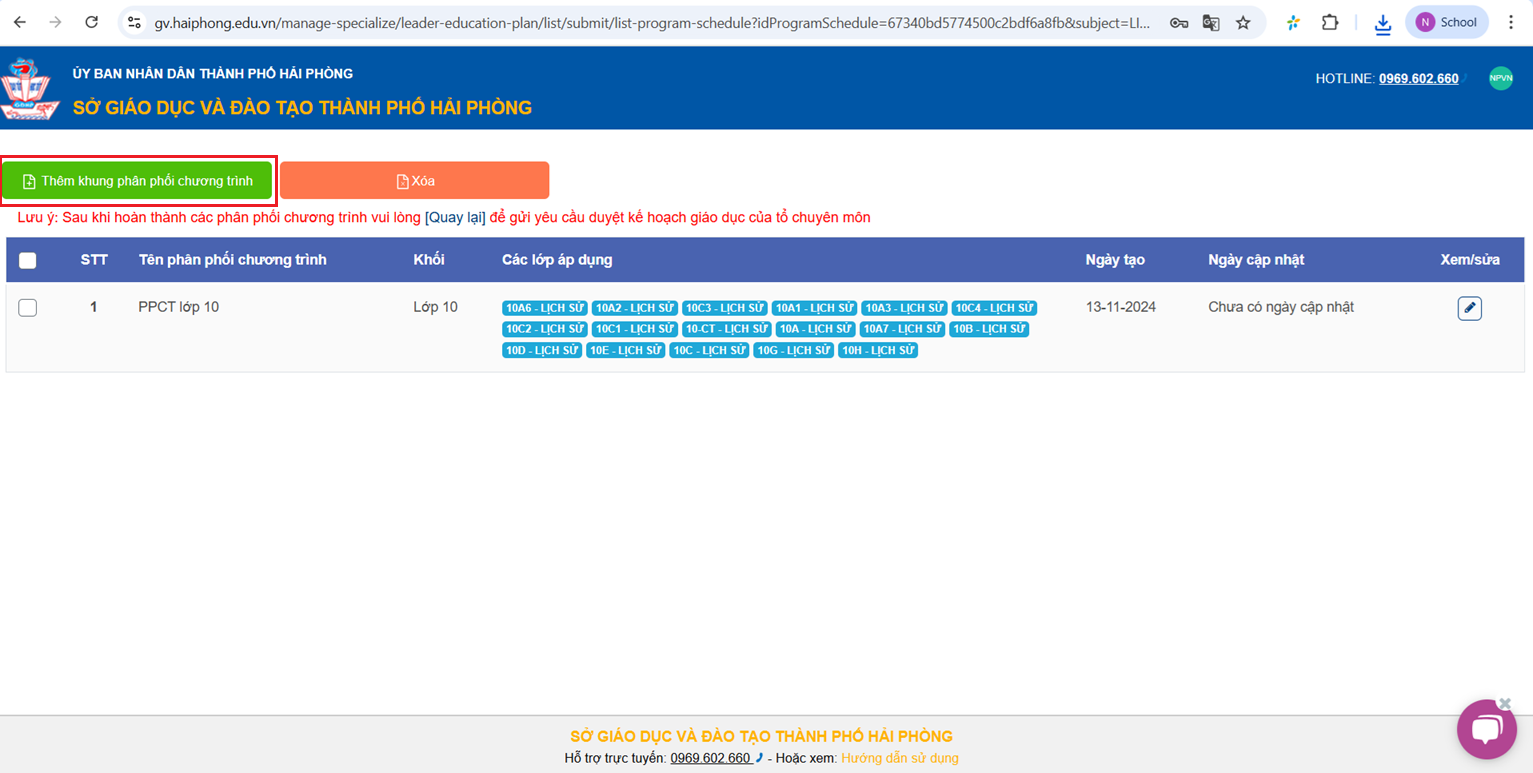Check the box for row PPCT lớp 10
Viewport: 1533px width, 773px height.
(x=28, y=308)
